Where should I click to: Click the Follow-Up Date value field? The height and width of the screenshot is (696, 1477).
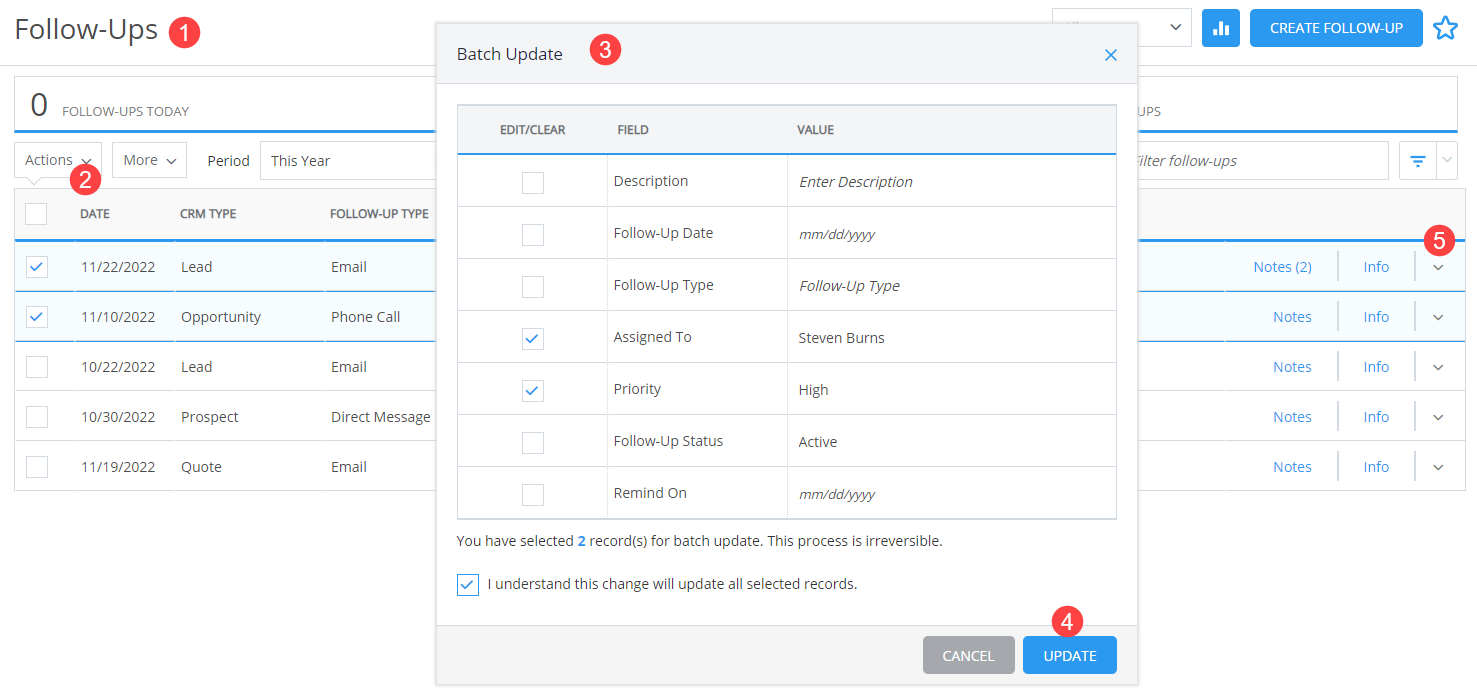tap(951, 234)
